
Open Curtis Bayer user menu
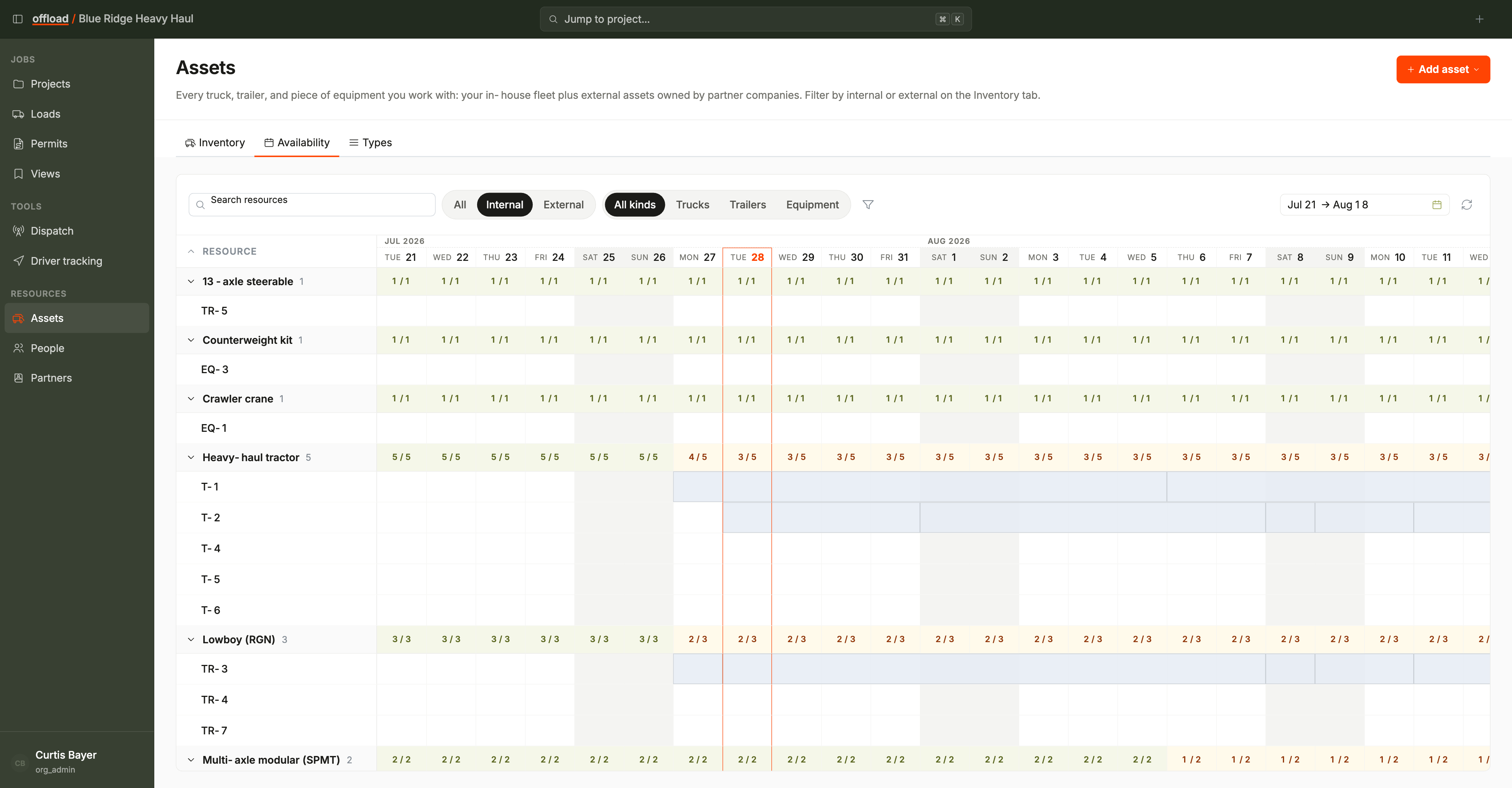77,762
